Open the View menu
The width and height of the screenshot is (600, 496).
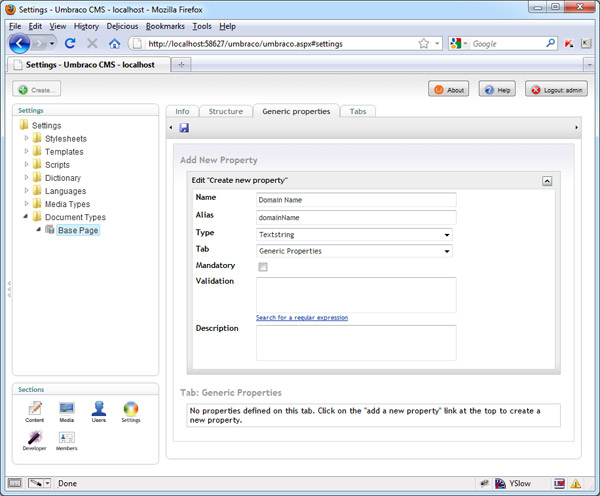(x=57, y=26)
